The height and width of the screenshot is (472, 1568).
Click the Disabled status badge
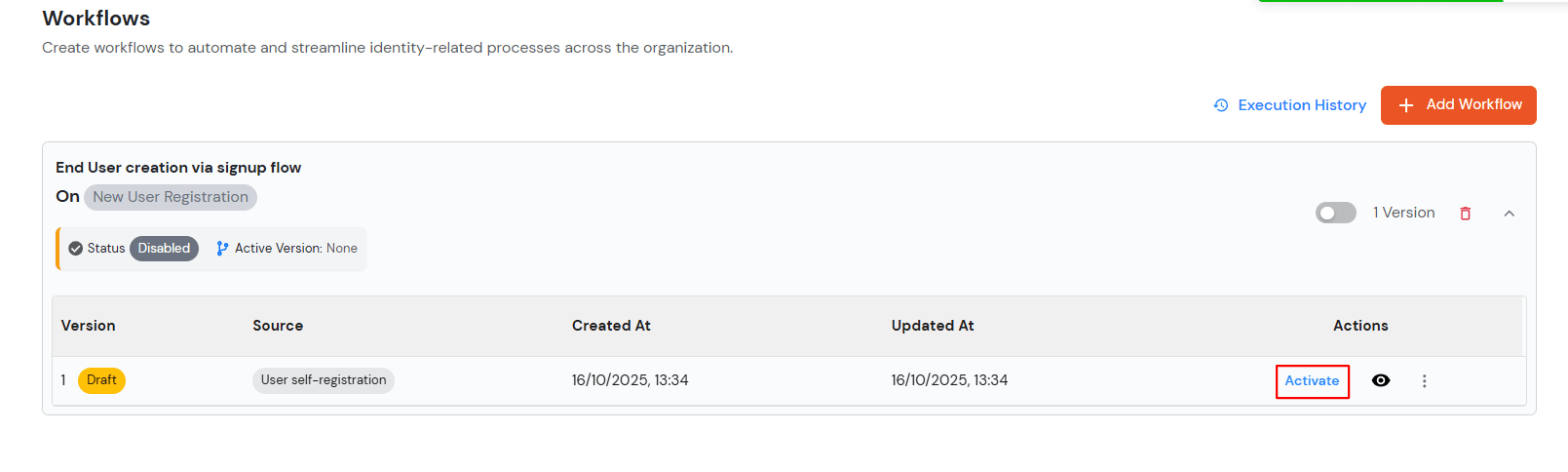tap(164, 249)
